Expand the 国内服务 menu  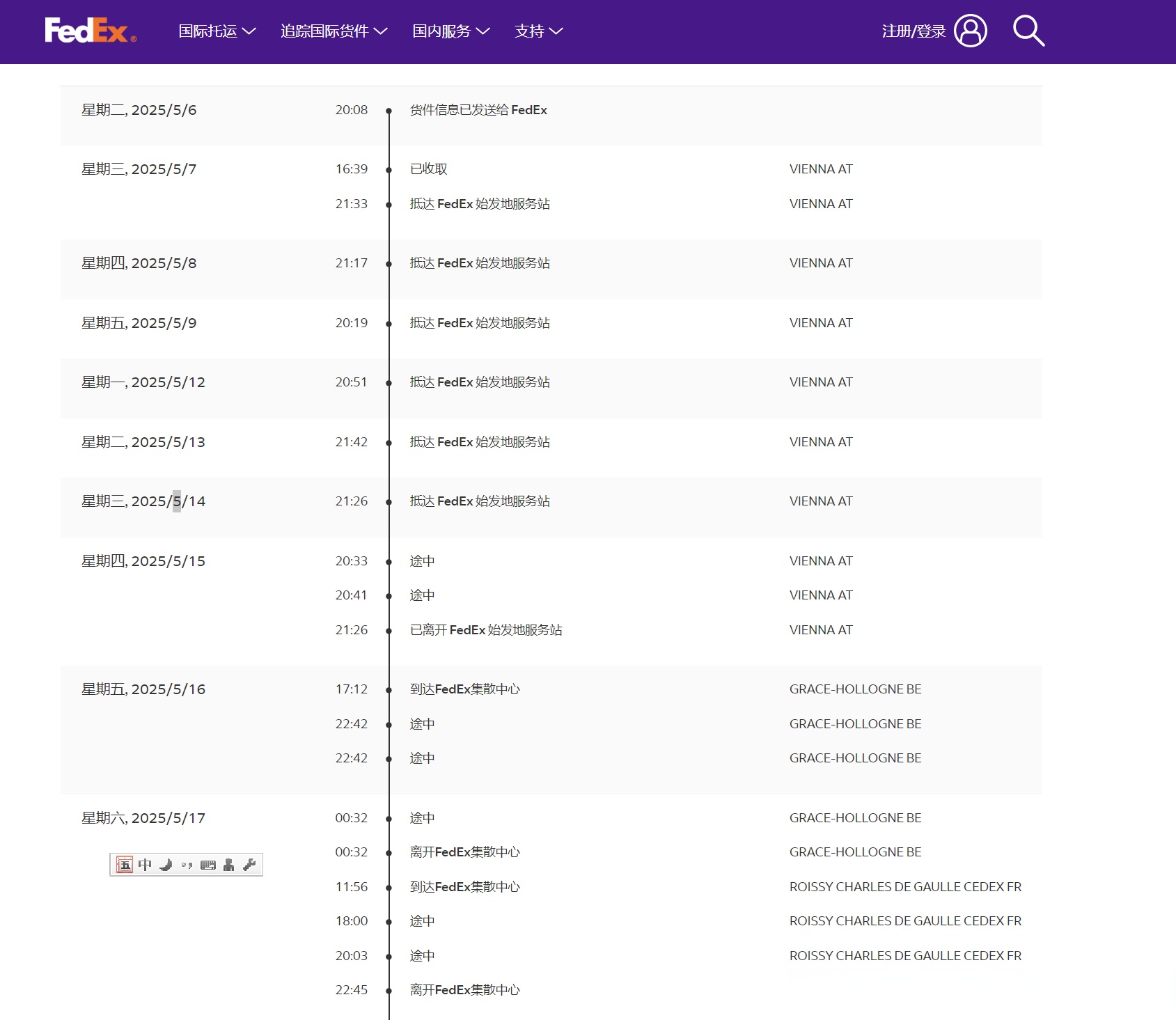[x=451, y=31]
